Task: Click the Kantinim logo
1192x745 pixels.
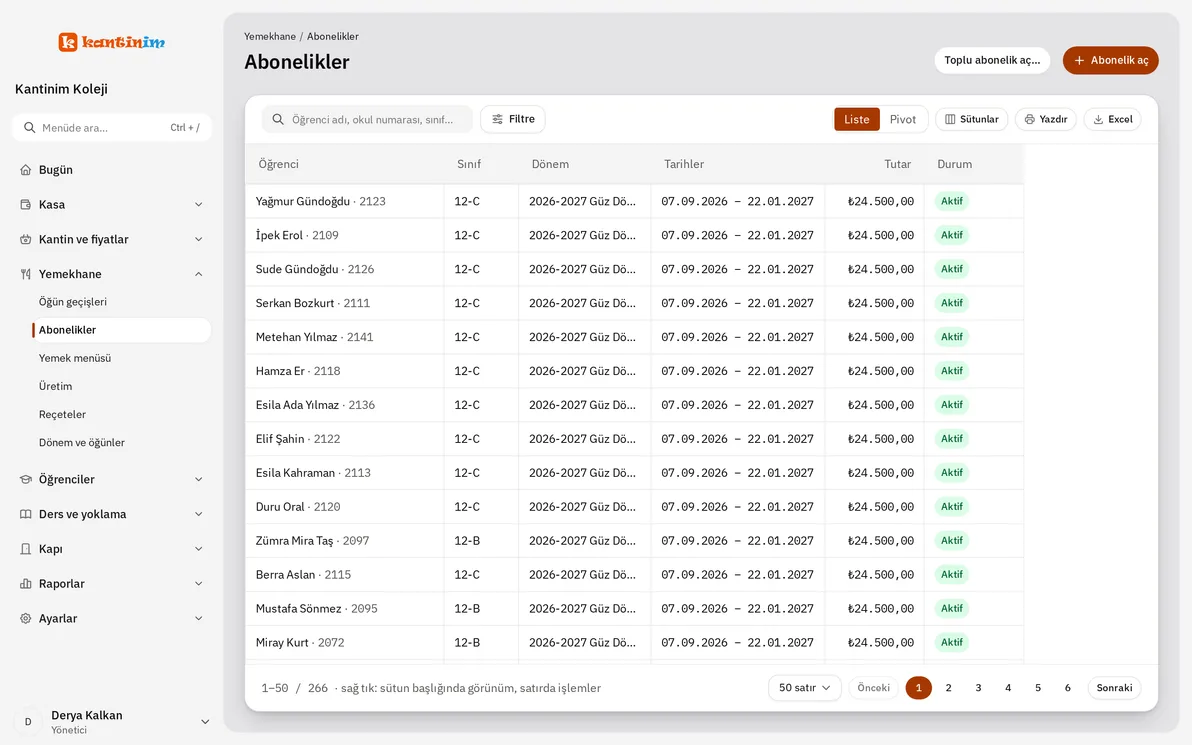Action: pos(112,42)
